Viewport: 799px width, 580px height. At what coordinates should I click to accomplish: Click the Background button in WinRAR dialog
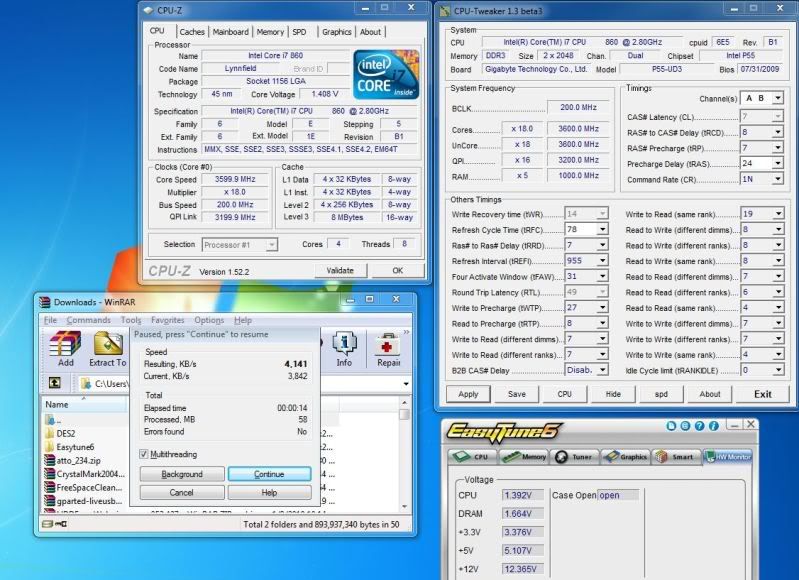182,474
